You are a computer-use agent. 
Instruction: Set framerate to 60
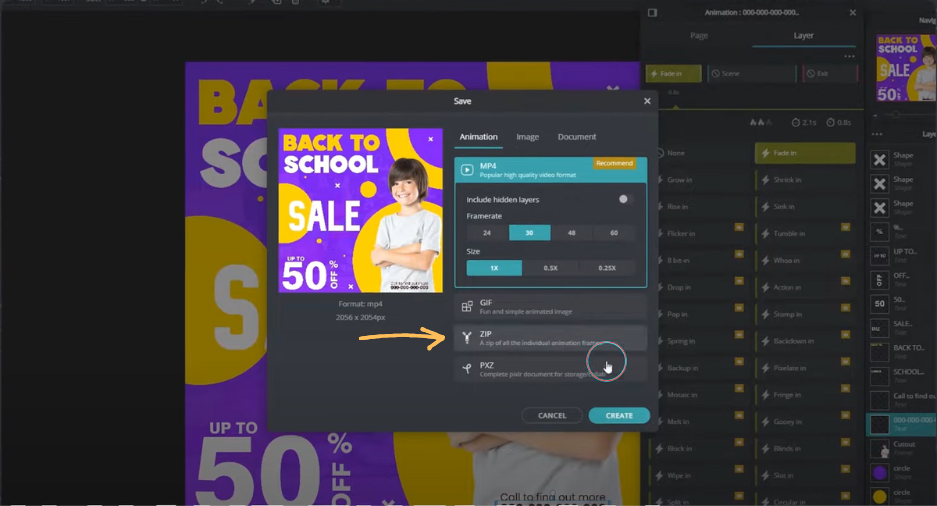coord(614,233)
